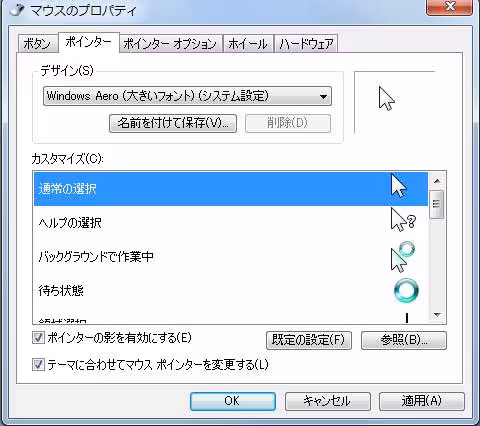Click the キャンセル button
The height and width of the screenshot is (426, 480).
pyautogui.click(x=328, y=401)
